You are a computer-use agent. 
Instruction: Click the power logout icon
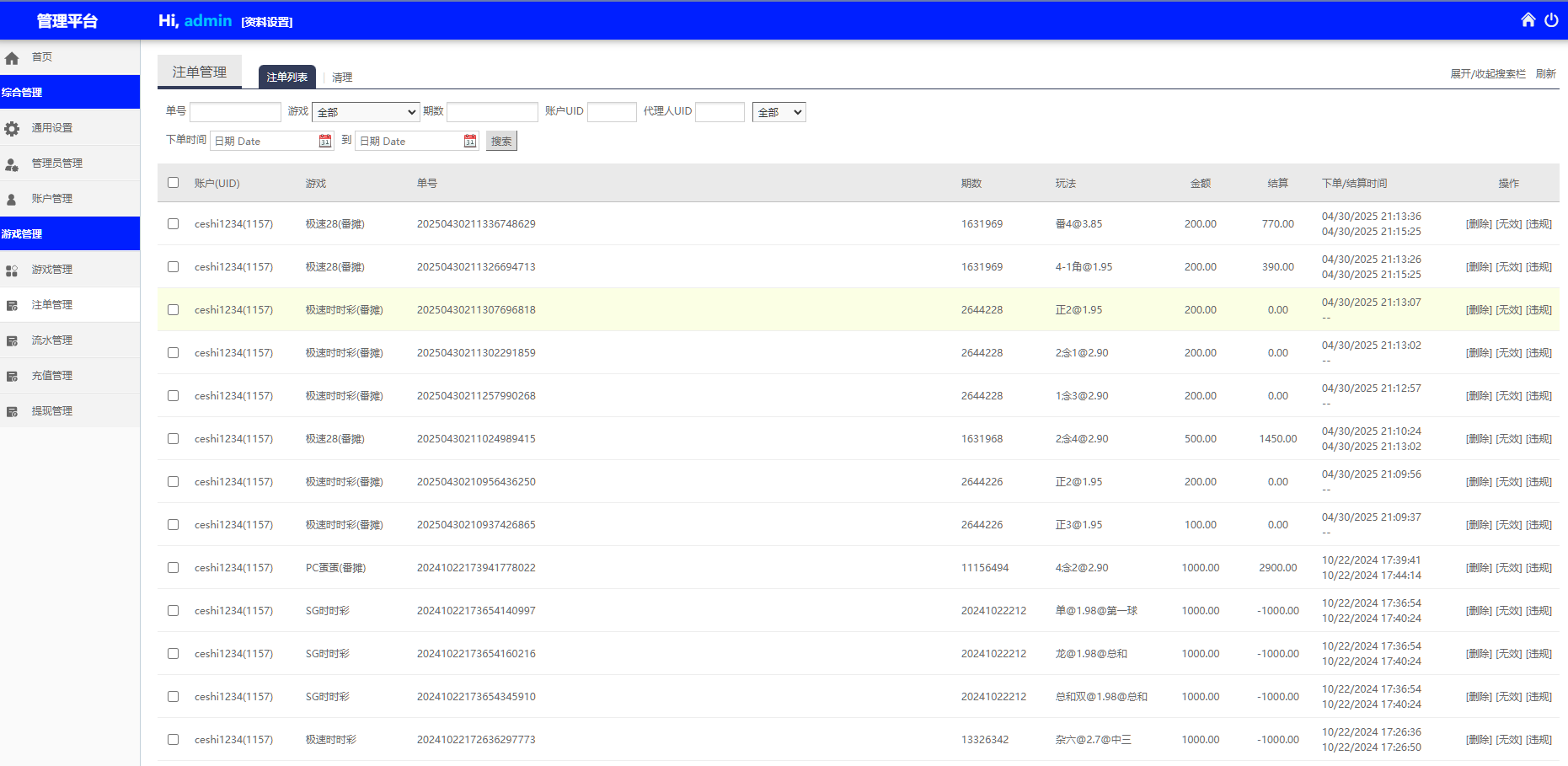pyautogui.click(x=1551, y=20)
